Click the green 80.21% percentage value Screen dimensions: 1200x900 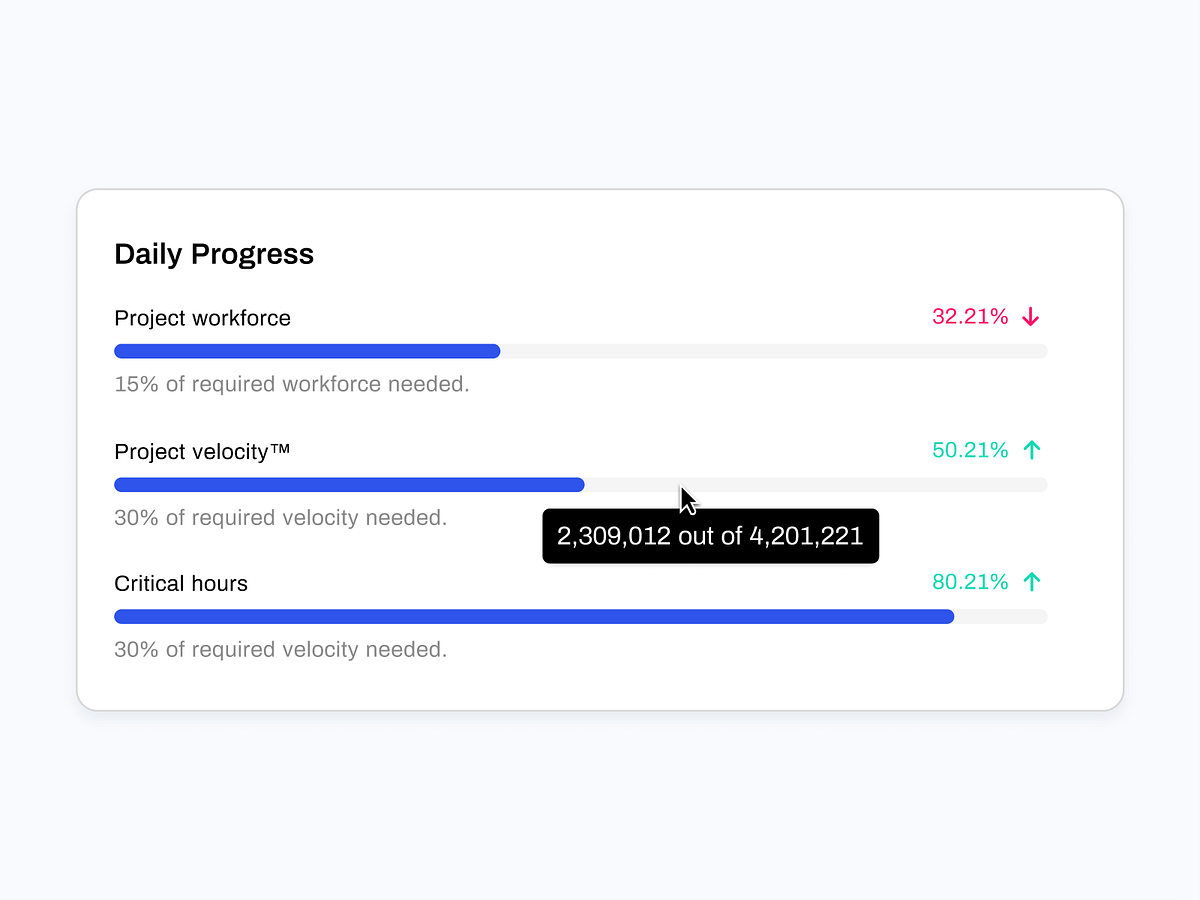pos(970,582)
